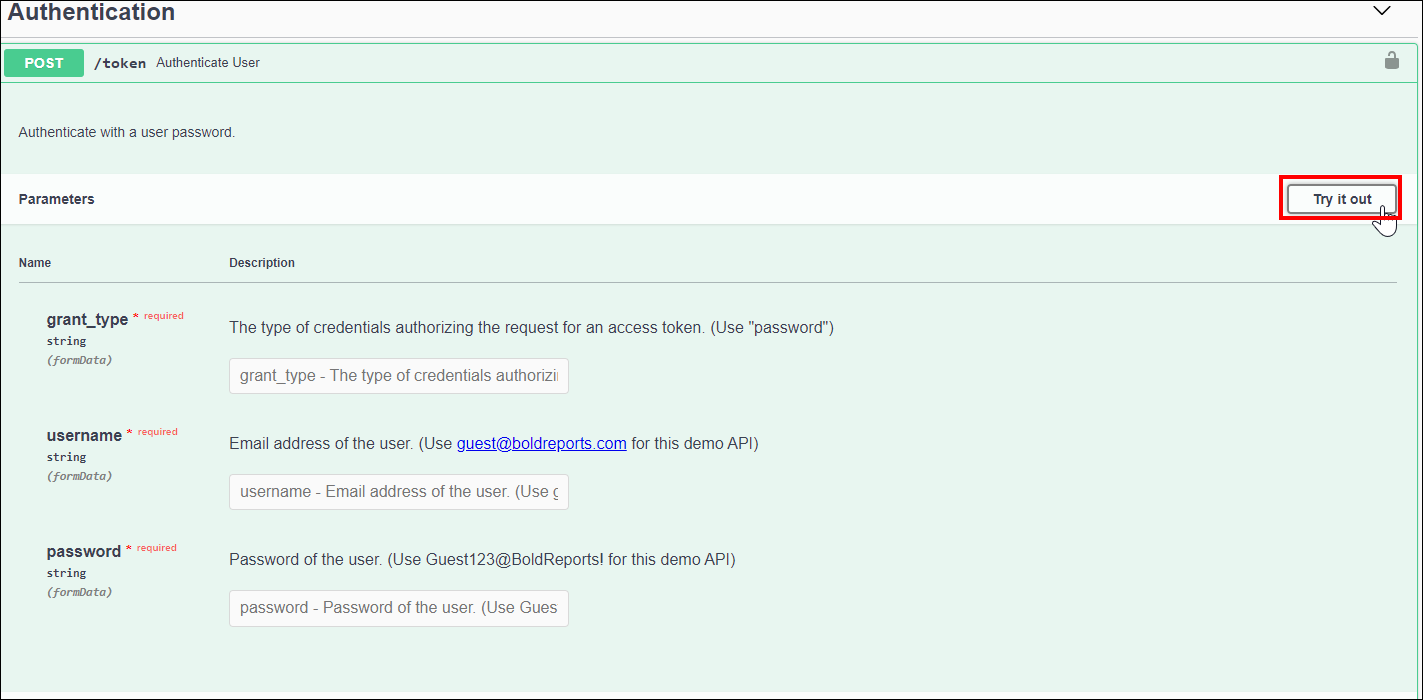
Task: Click the /token endpoint path
Action: [120, 63]
